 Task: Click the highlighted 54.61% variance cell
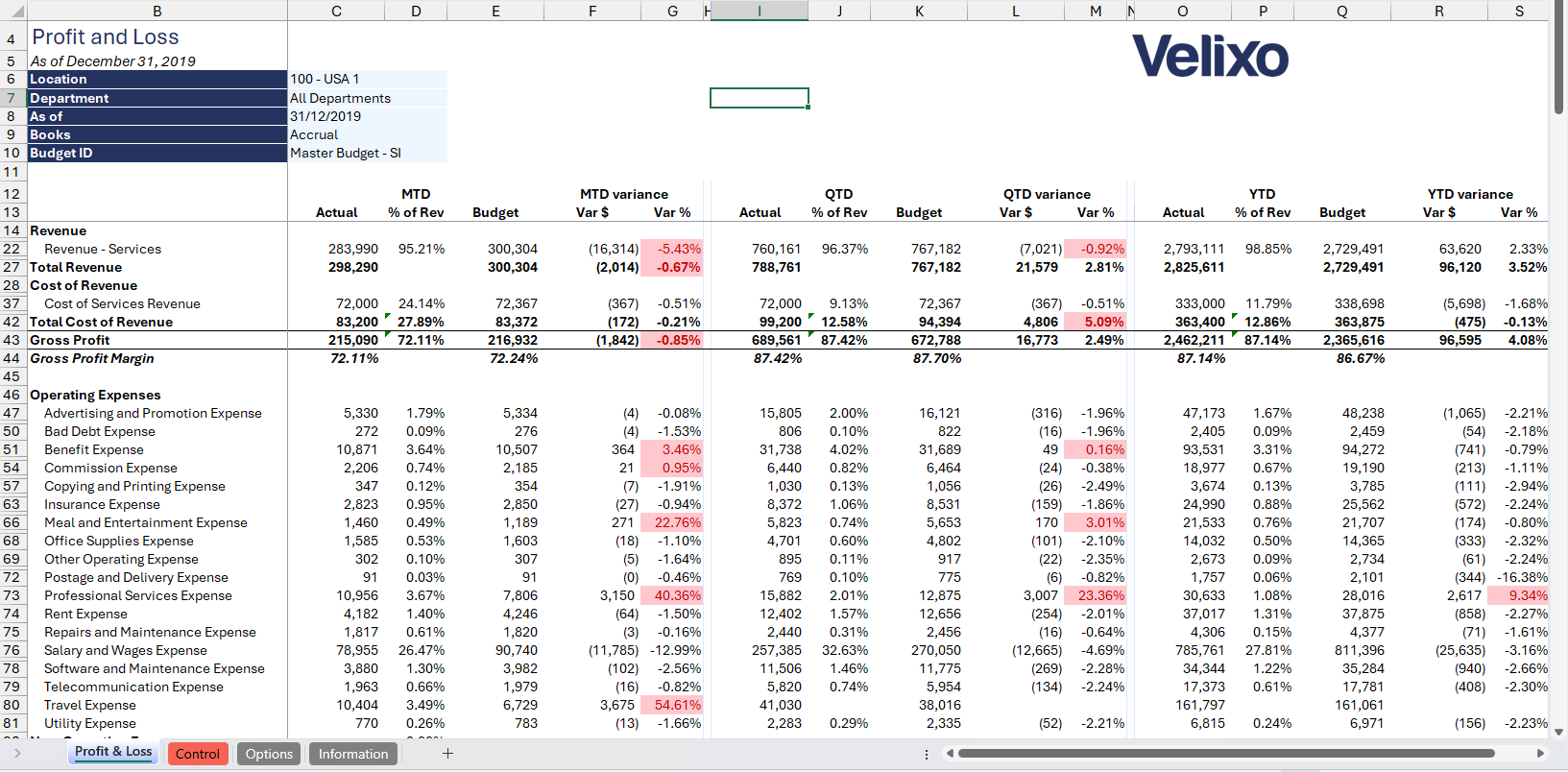point(671,705)
